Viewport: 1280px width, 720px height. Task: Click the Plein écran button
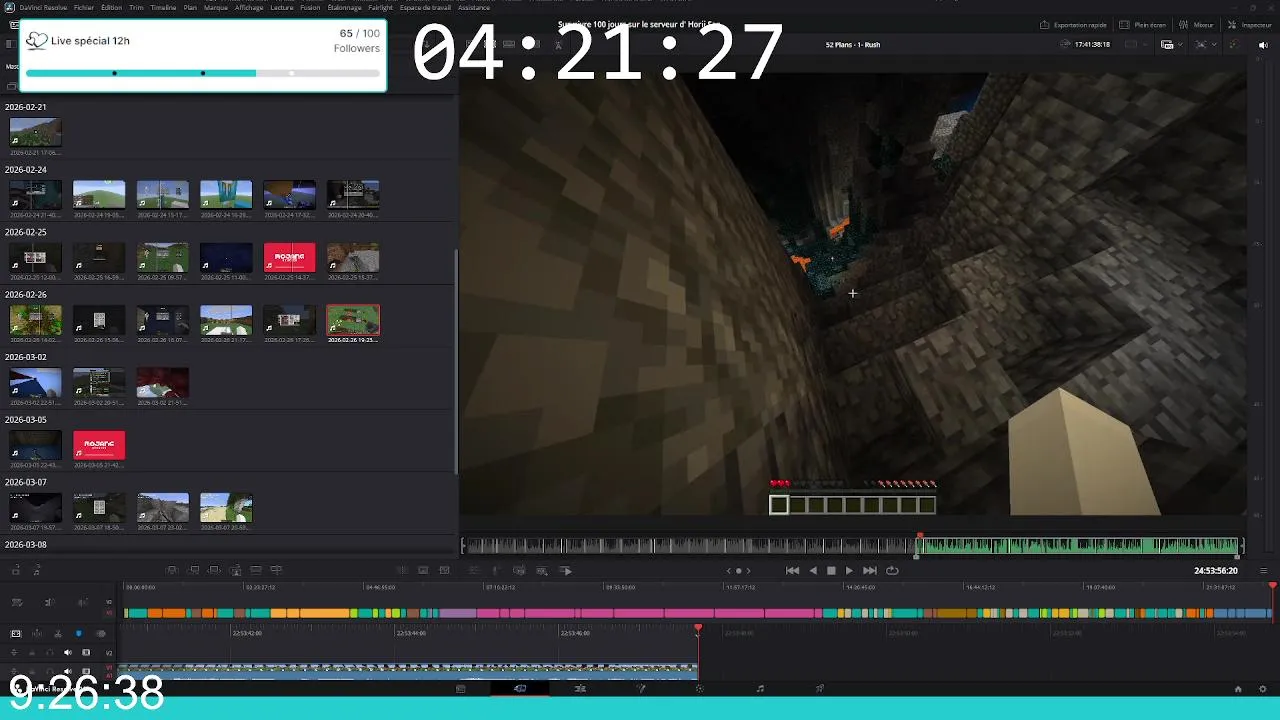click(1142, 25)
